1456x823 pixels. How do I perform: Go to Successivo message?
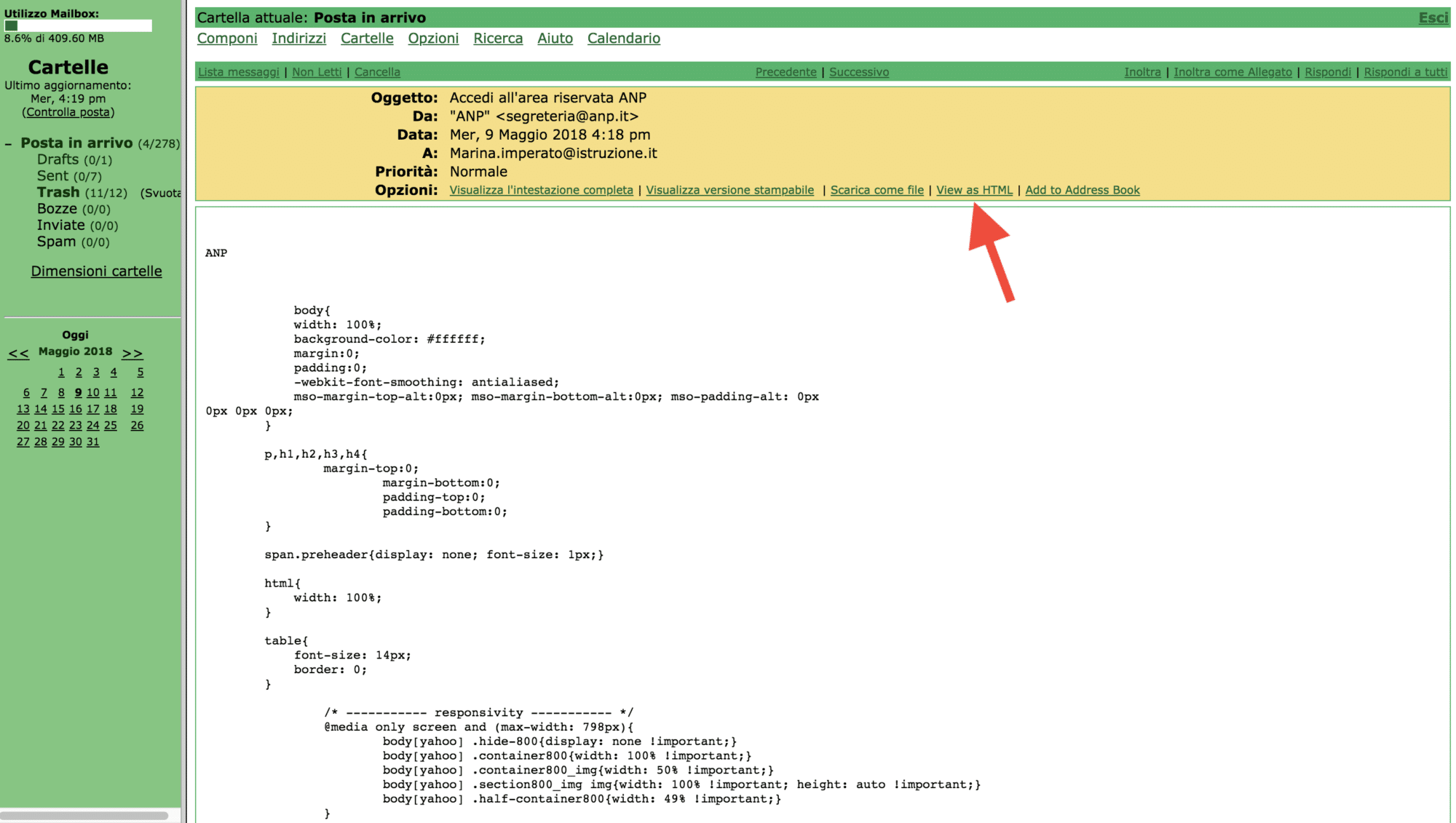[x=858, y=72]
